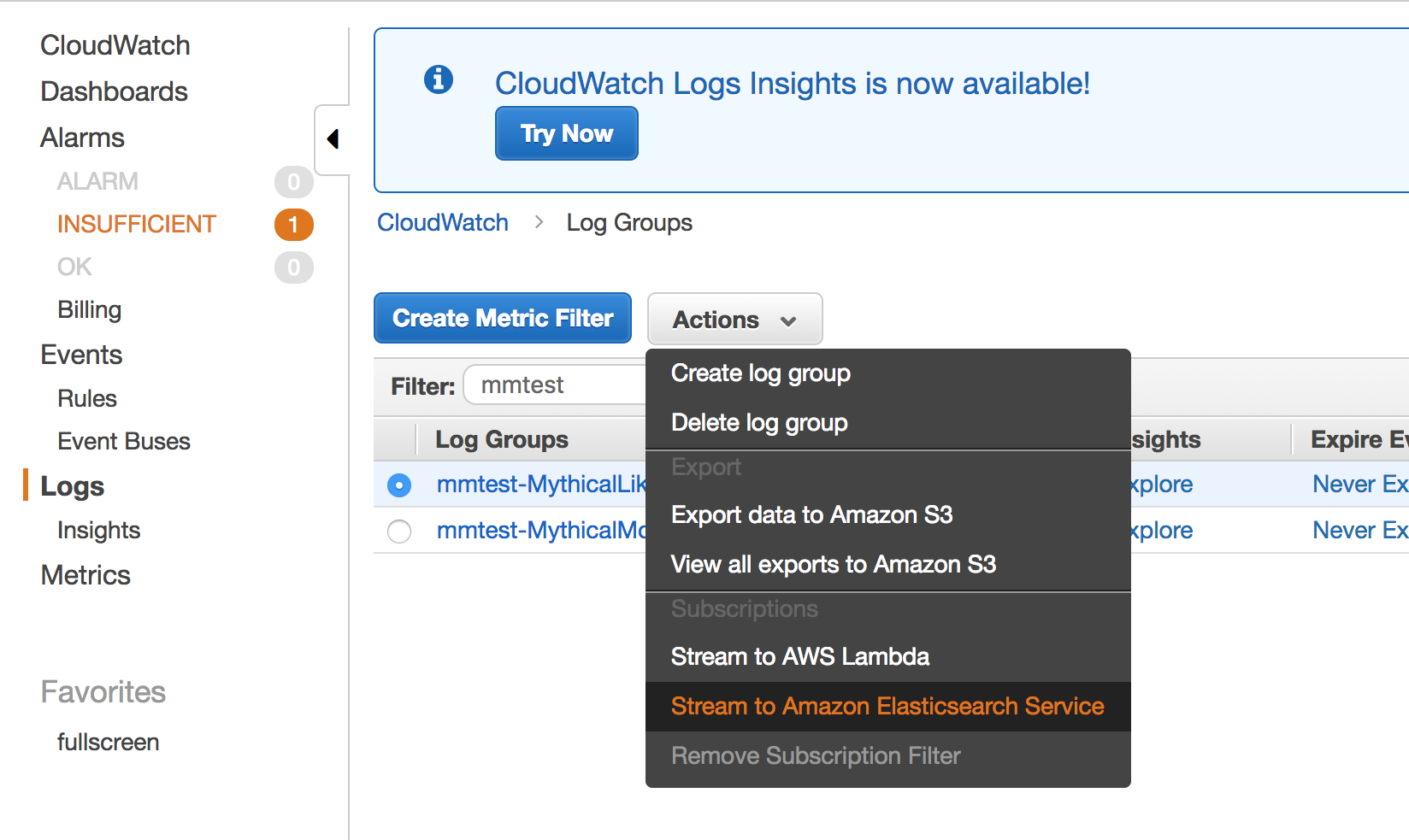1409x840 pixels.
Task: Choose View all exports to Amazon S3
Action: point(888,565)
